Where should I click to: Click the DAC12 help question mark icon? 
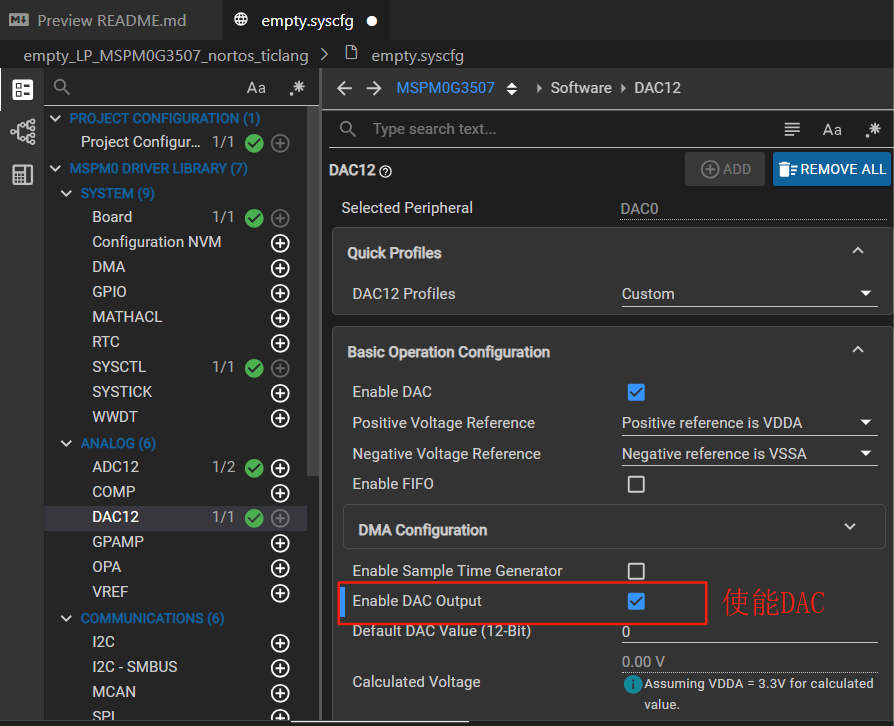[385, 171]
